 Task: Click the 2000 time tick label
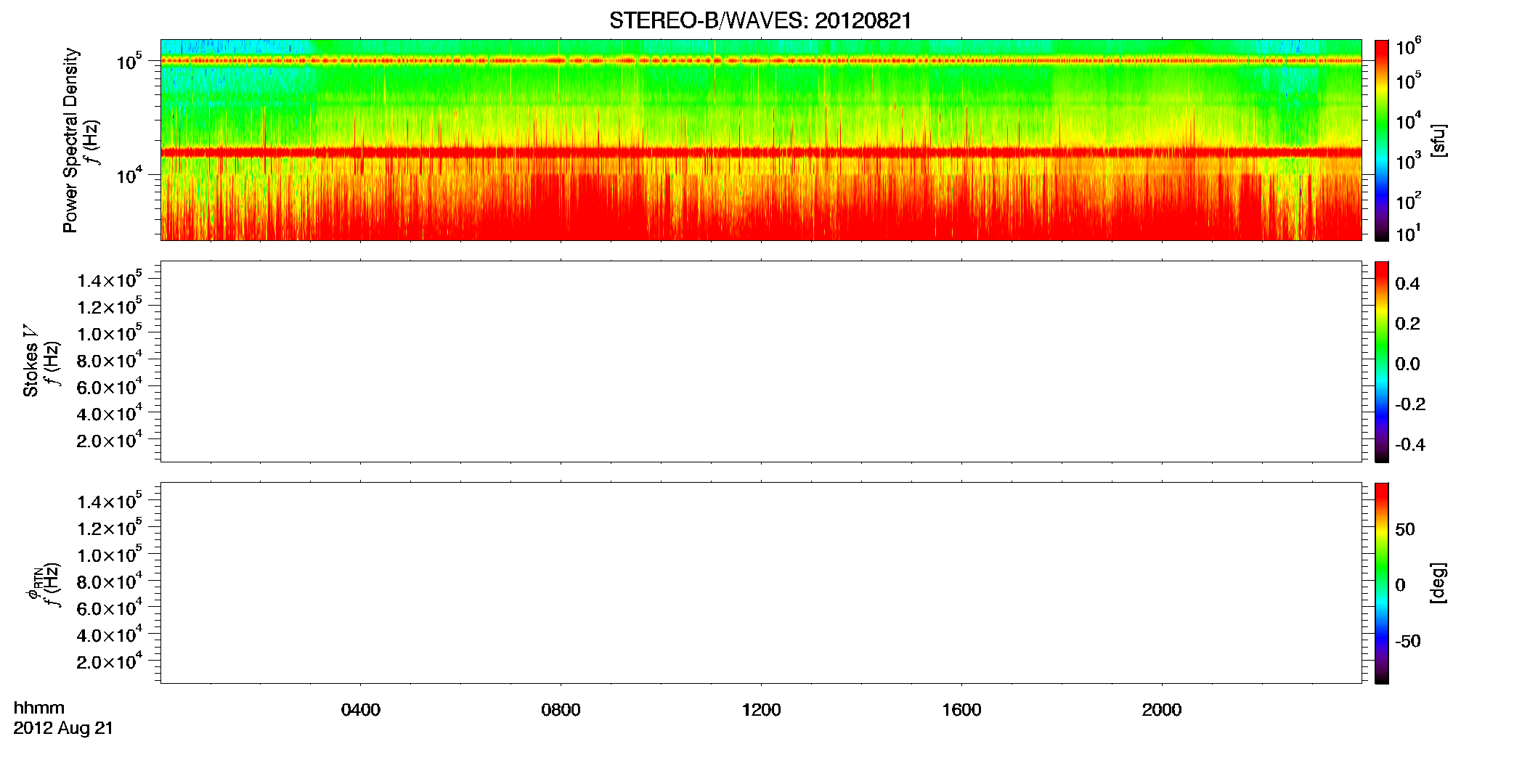(1162, 710)
